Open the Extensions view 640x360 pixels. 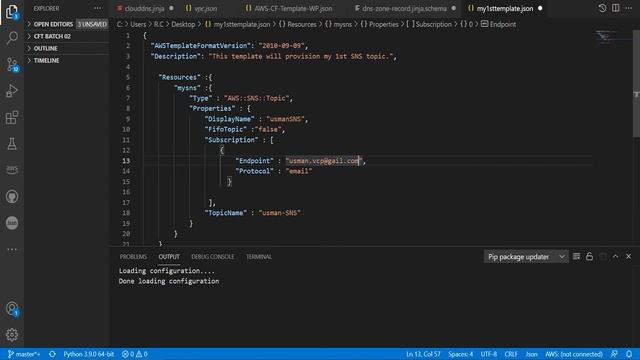[x=12, y=118]
